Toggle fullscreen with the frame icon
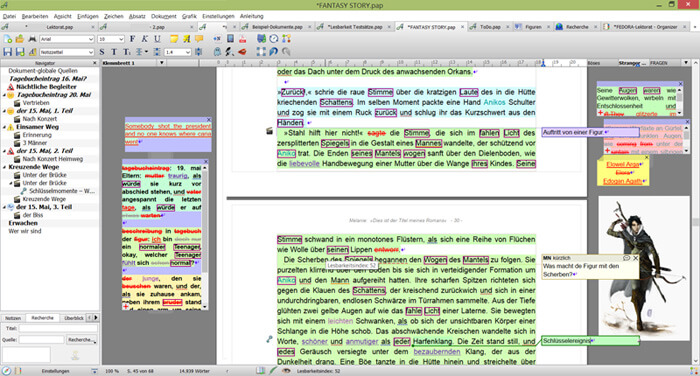This screenshot has height=376, width=700. point(261,52)
